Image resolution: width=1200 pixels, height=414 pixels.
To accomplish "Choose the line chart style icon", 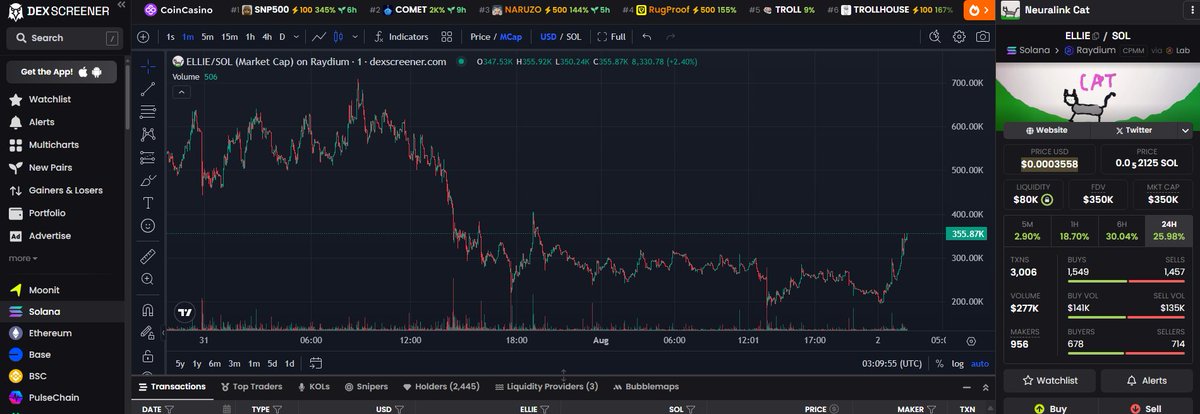I will coord(318,37).
